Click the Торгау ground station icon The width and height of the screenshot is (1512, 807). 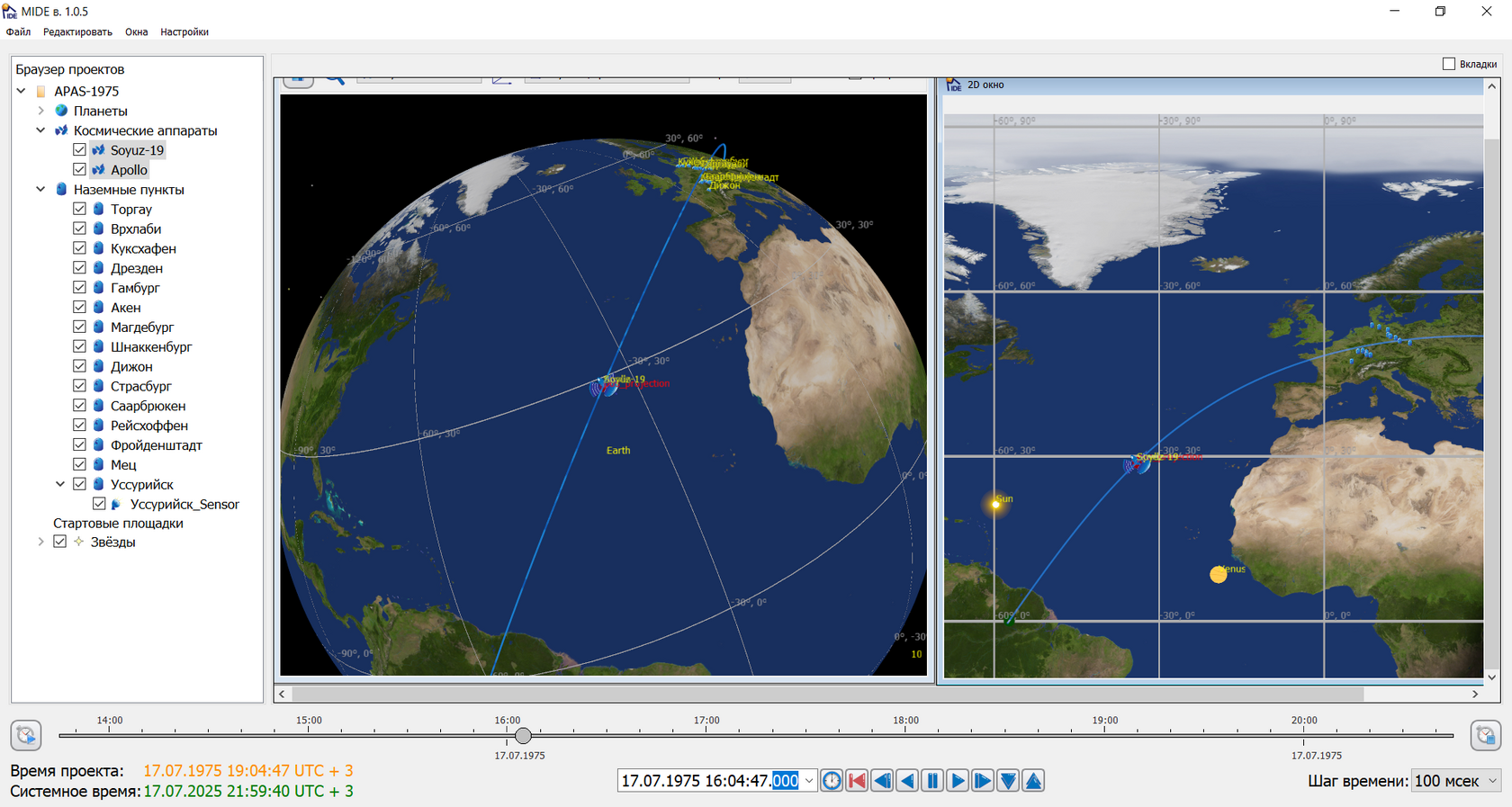[x=98, y=209]
